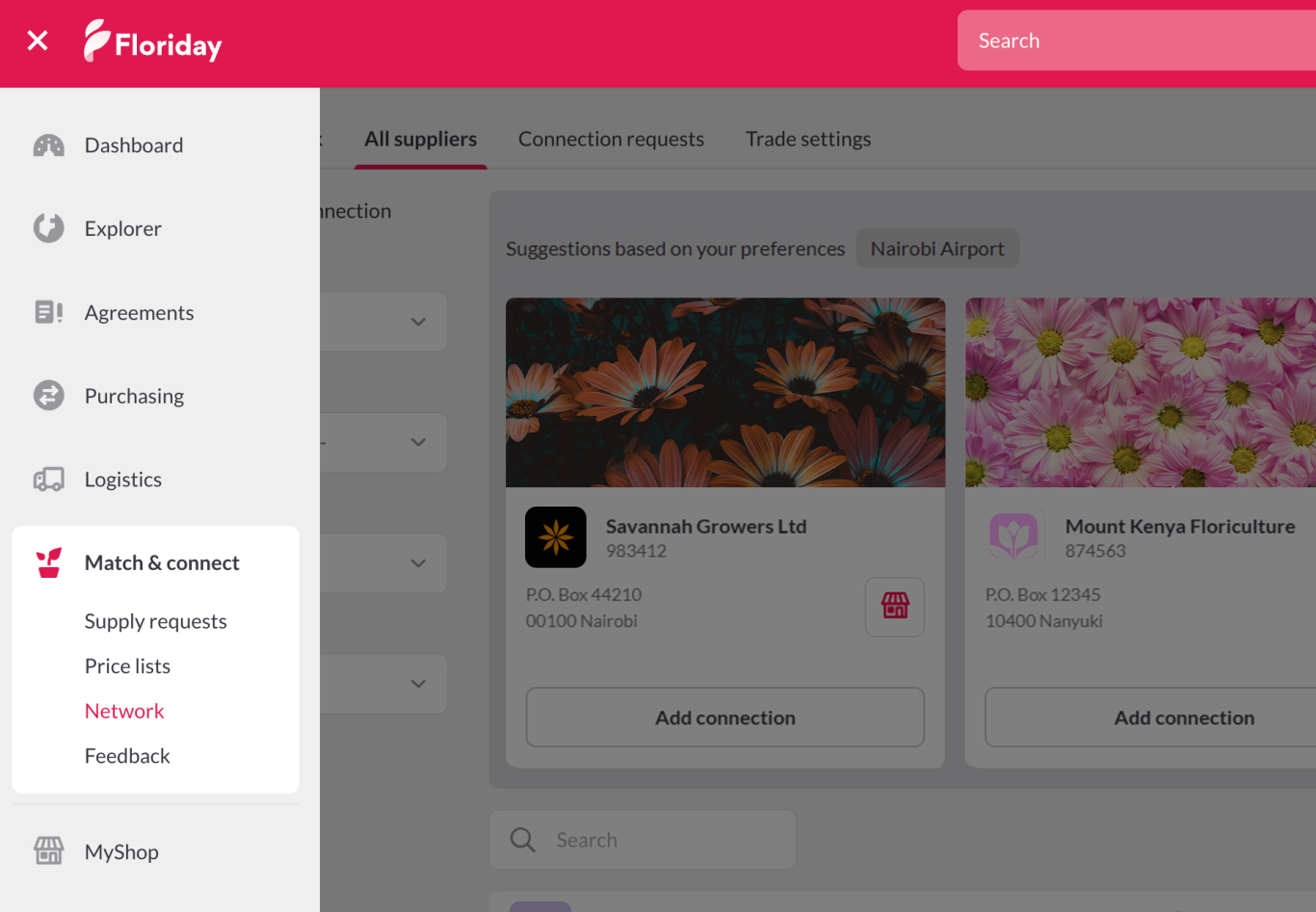Select Network in Match & connect

tap(124, 712)
